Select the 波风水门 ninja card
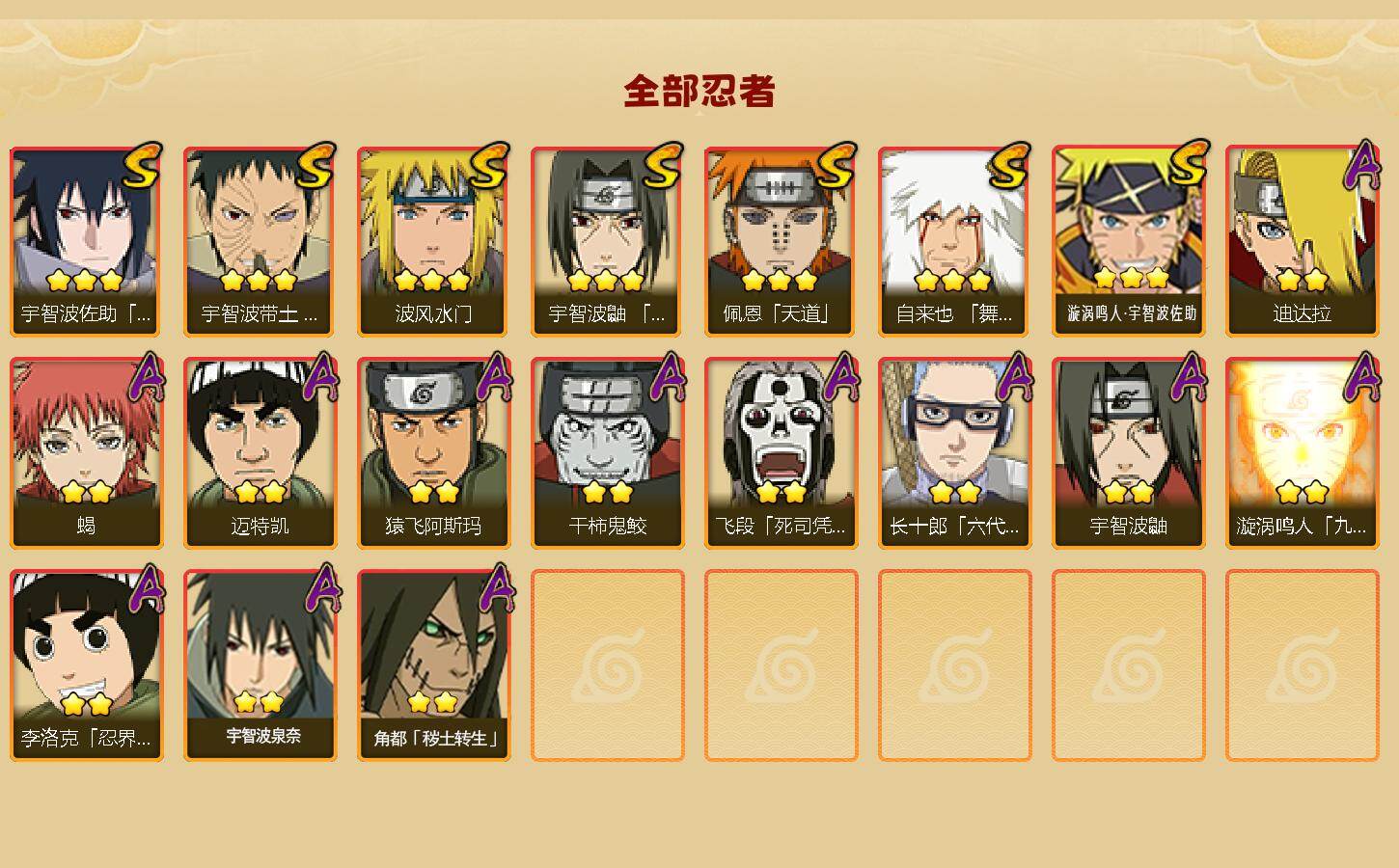This screenshot has width=1399, height=868. tap(433, 241)
